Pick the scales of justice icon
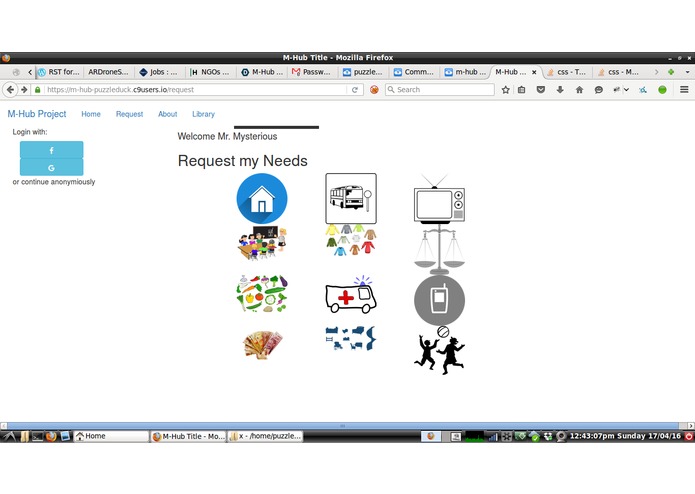The height and width of the screenshot is (494, 695). 439,249
